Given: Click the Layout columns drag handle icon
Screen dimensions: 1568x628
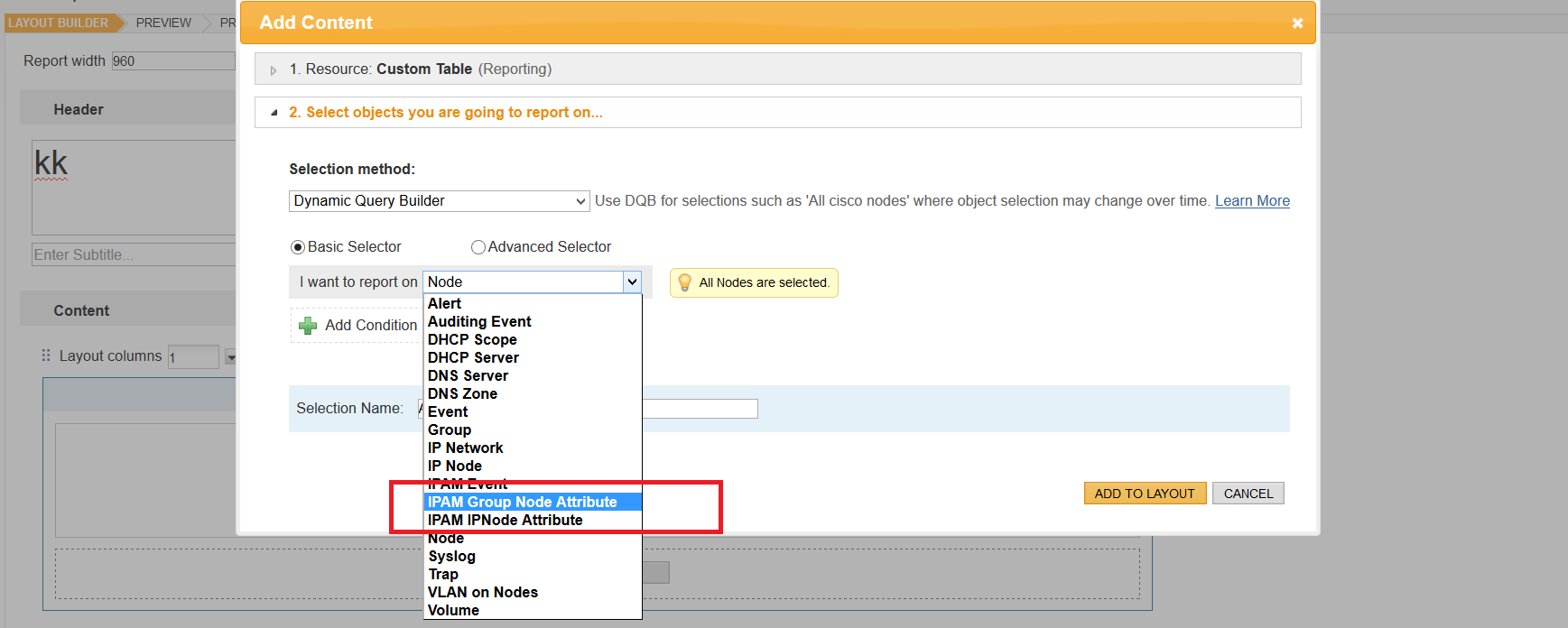Looking at the screenshot, I should 46,356.
